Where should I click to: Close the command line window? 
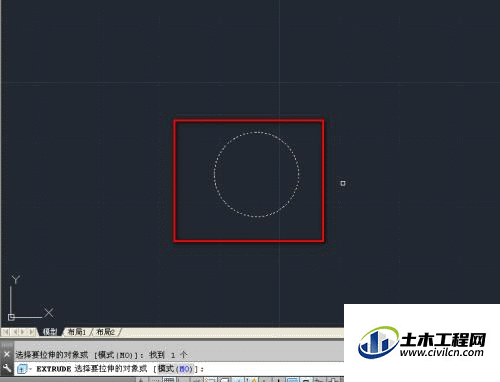click(7, 354)
